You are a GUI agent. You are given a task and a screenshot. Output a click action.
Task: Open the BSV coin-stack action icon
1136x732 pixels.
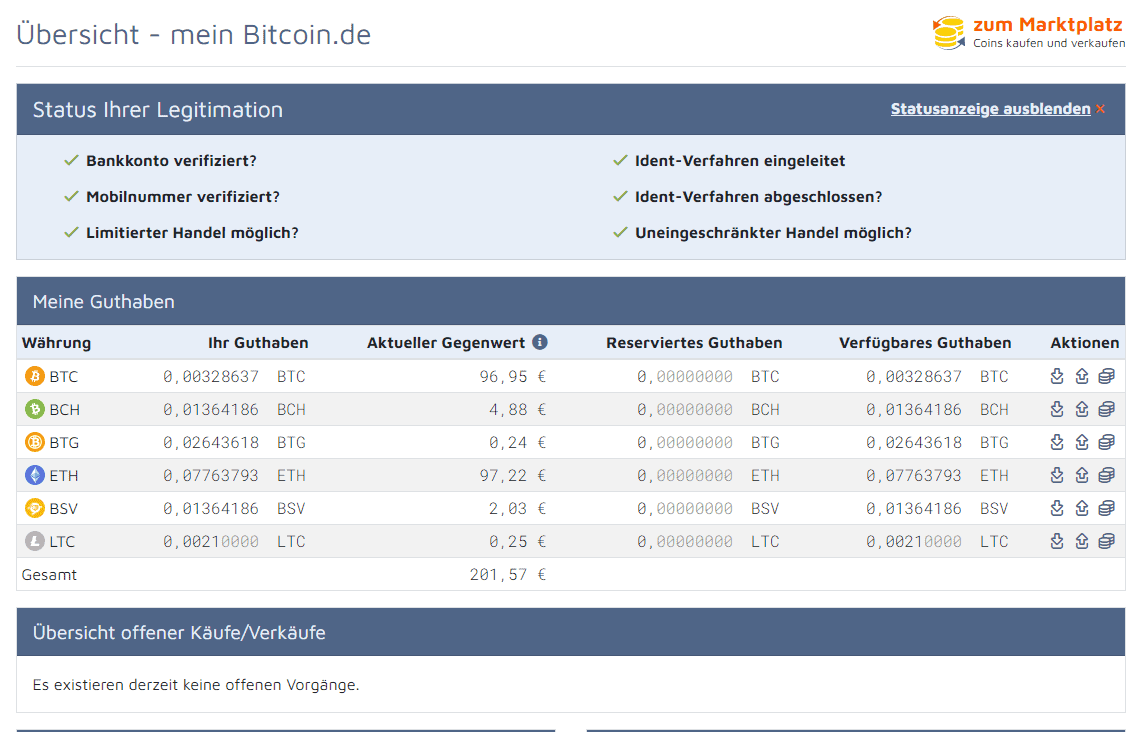click(x=1106, y=509)
